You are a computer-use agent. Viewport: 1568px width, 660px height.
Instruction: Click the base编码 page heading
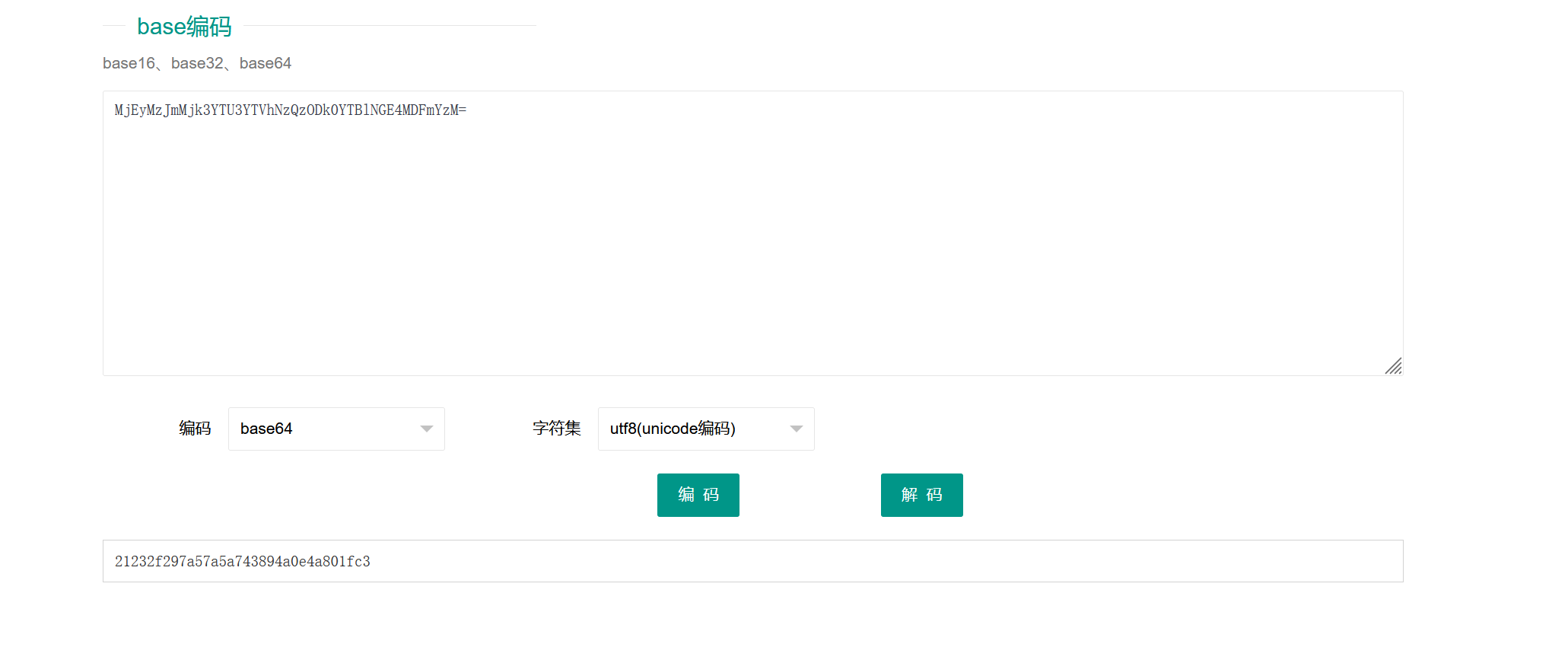pos(184,27)
